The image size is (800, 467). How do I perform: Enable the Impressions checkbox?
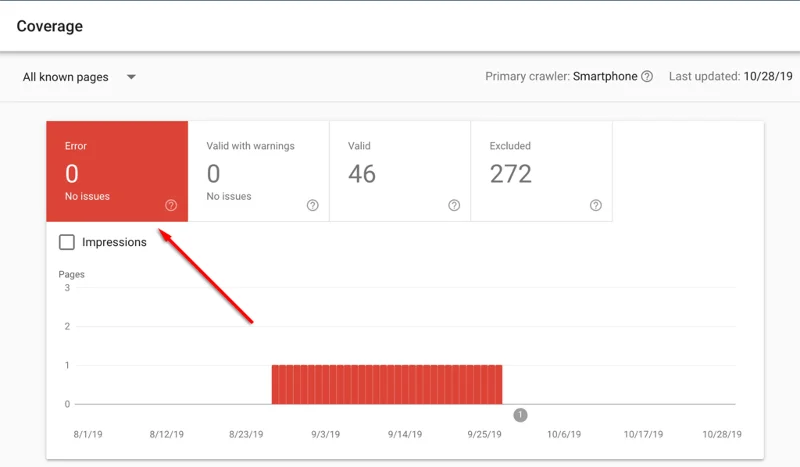[67, 242]
